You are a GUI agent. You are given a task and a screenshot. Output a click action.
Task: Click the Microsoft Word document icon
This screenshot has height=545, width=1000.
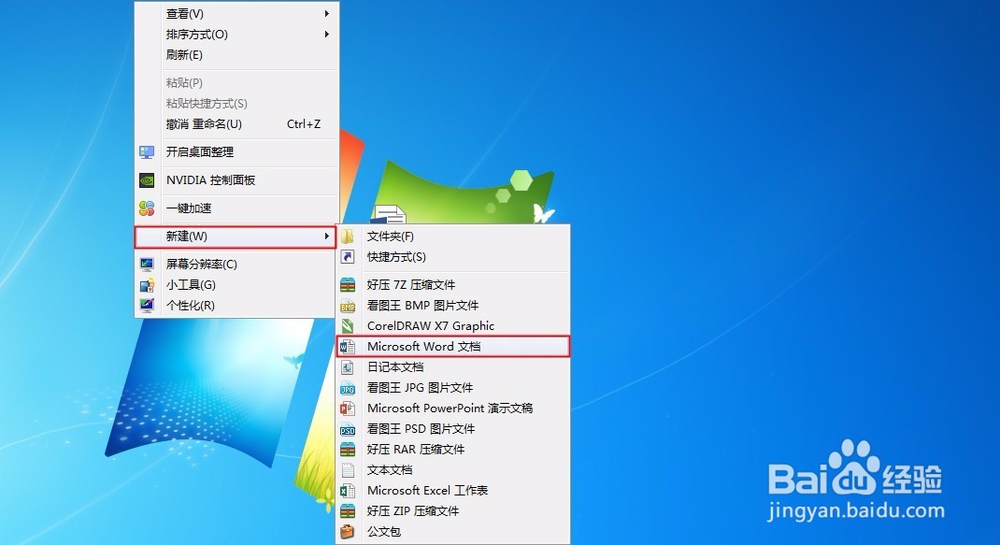(347, 347)
